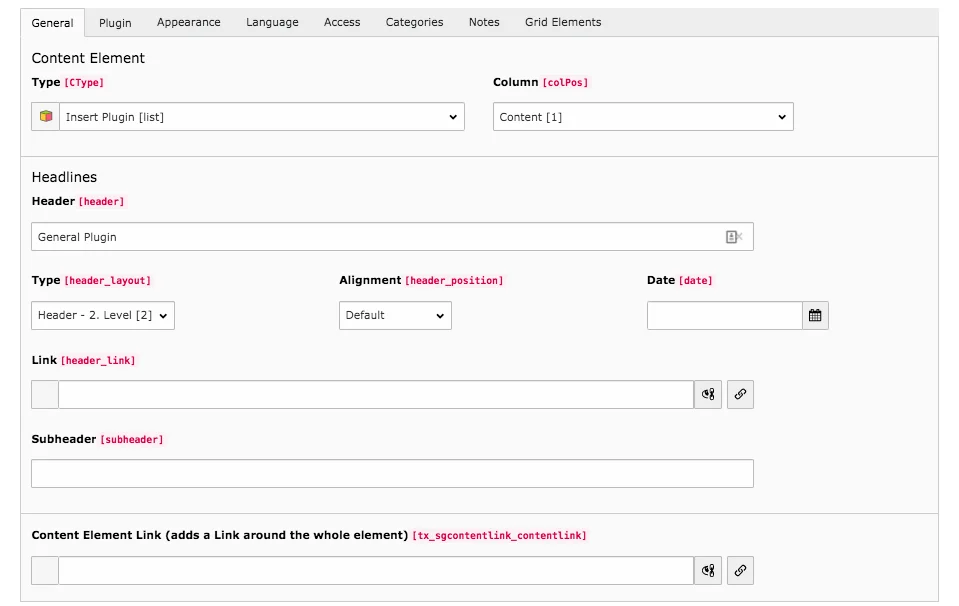Toggle link explanation icon on Header Link field
The height and width of the screenshot is (606, 959).
[707, 394]
